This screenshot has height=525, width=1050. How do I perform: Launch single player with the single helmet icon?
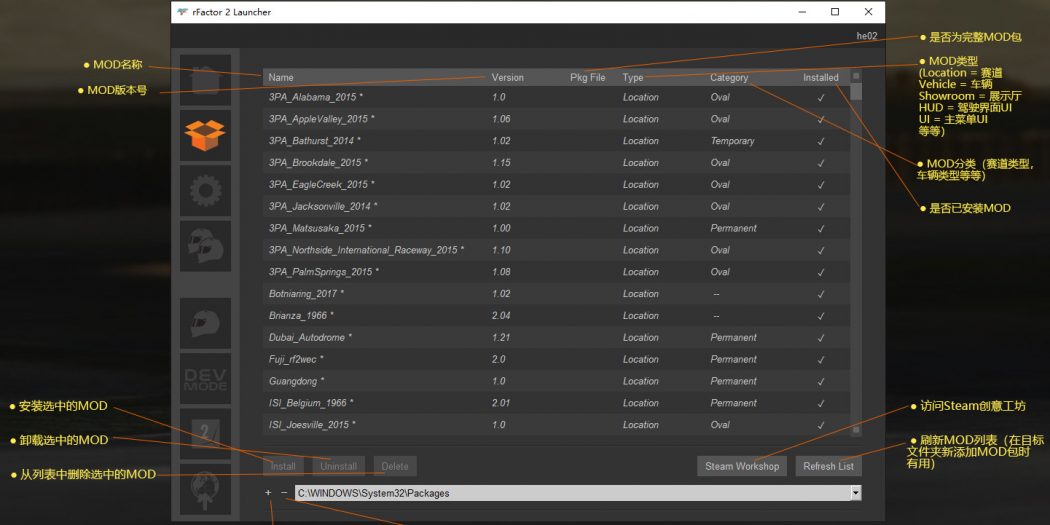(x=206, y=323)
